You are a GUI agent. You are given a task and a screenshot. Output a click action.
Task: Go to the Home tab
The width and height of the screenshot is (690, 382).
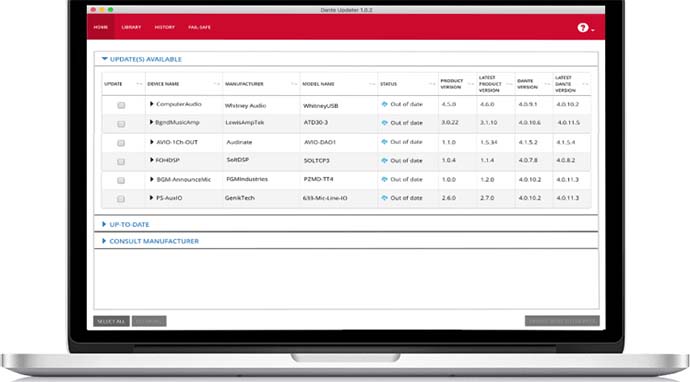coord(101,27)
